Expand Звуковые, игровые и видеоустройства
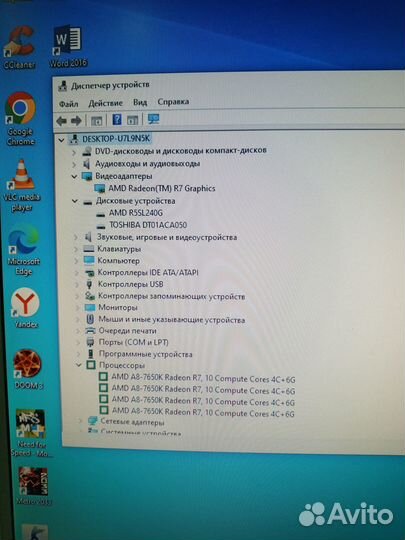Screen dimensions: 405x540 [x=76, y=237]
